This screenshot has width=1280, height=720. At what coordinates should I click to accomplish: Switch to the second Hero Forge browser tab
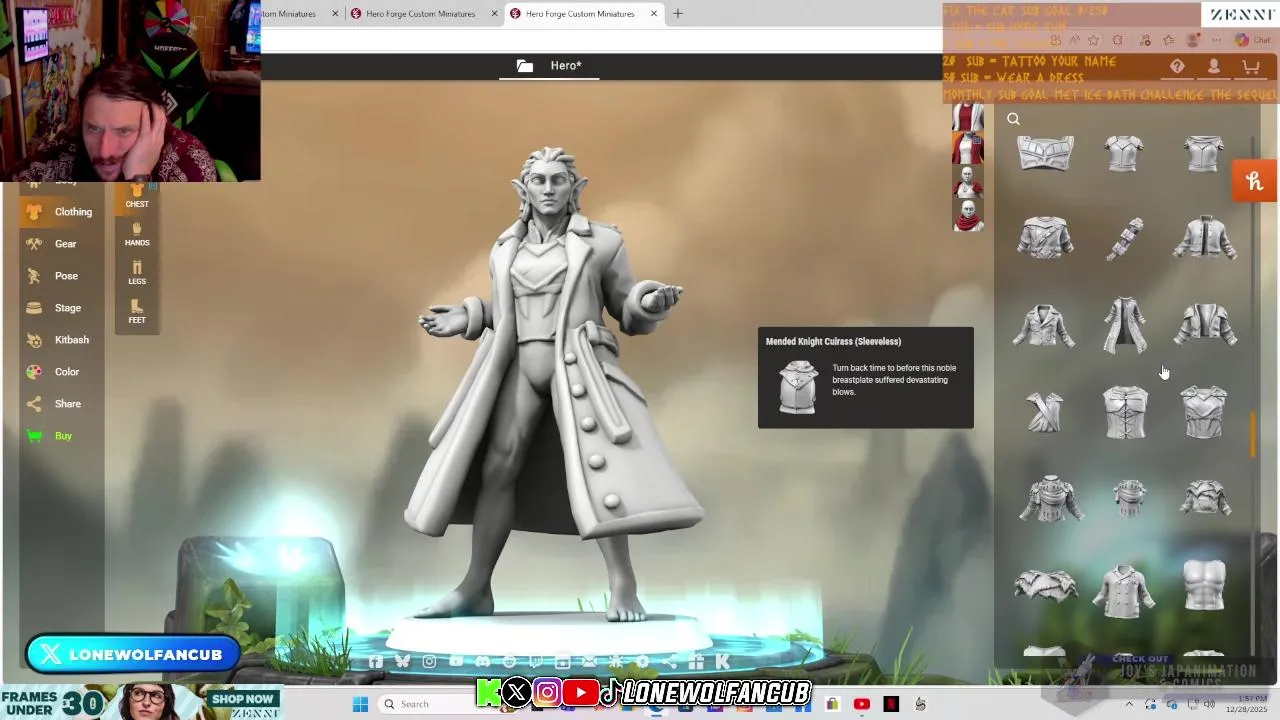pyautogui.click(x=421, y=14)
